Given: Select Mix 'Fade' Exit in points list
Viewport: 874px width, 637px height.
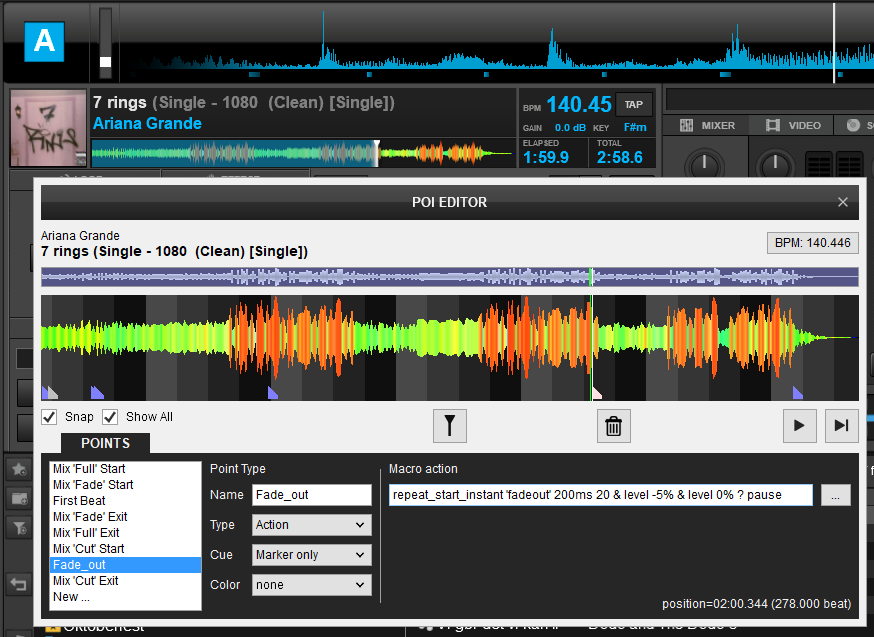Looking at the screenshot, I should coord(125,517).
